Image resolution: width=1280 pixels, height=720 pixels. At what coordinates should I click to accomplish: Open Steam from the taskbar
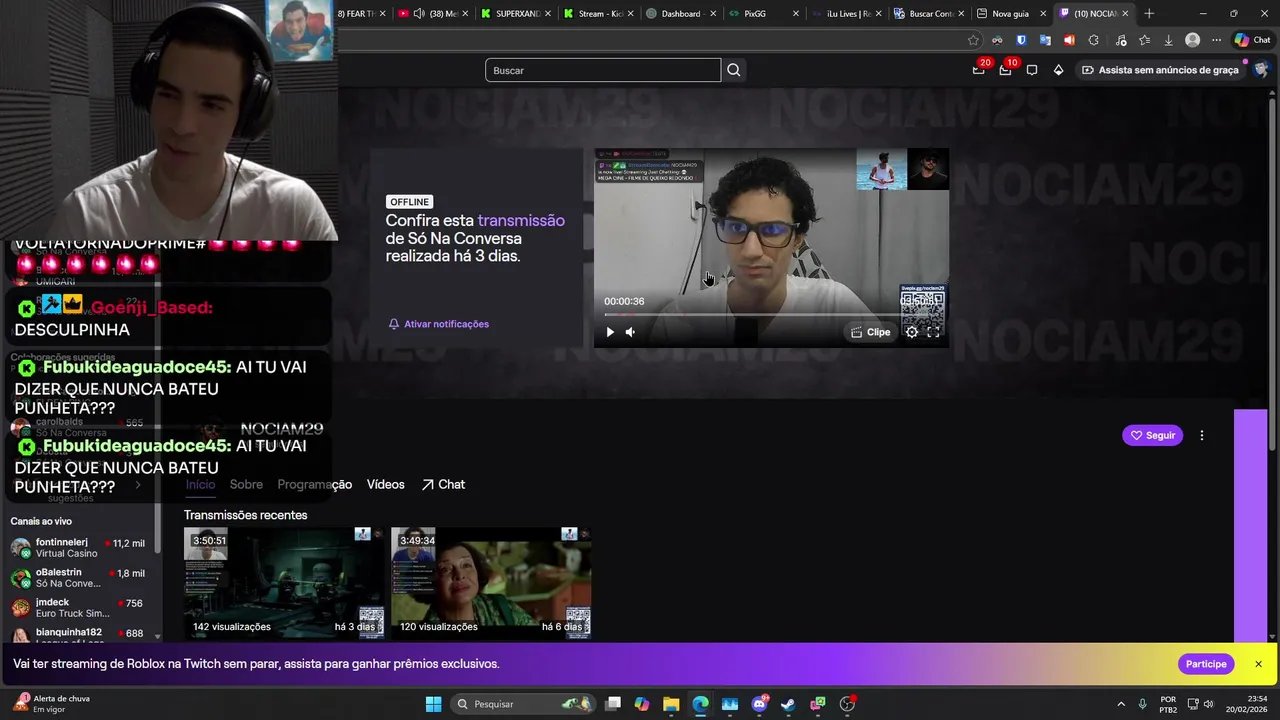pyautogui.click(x=788, y=704)
